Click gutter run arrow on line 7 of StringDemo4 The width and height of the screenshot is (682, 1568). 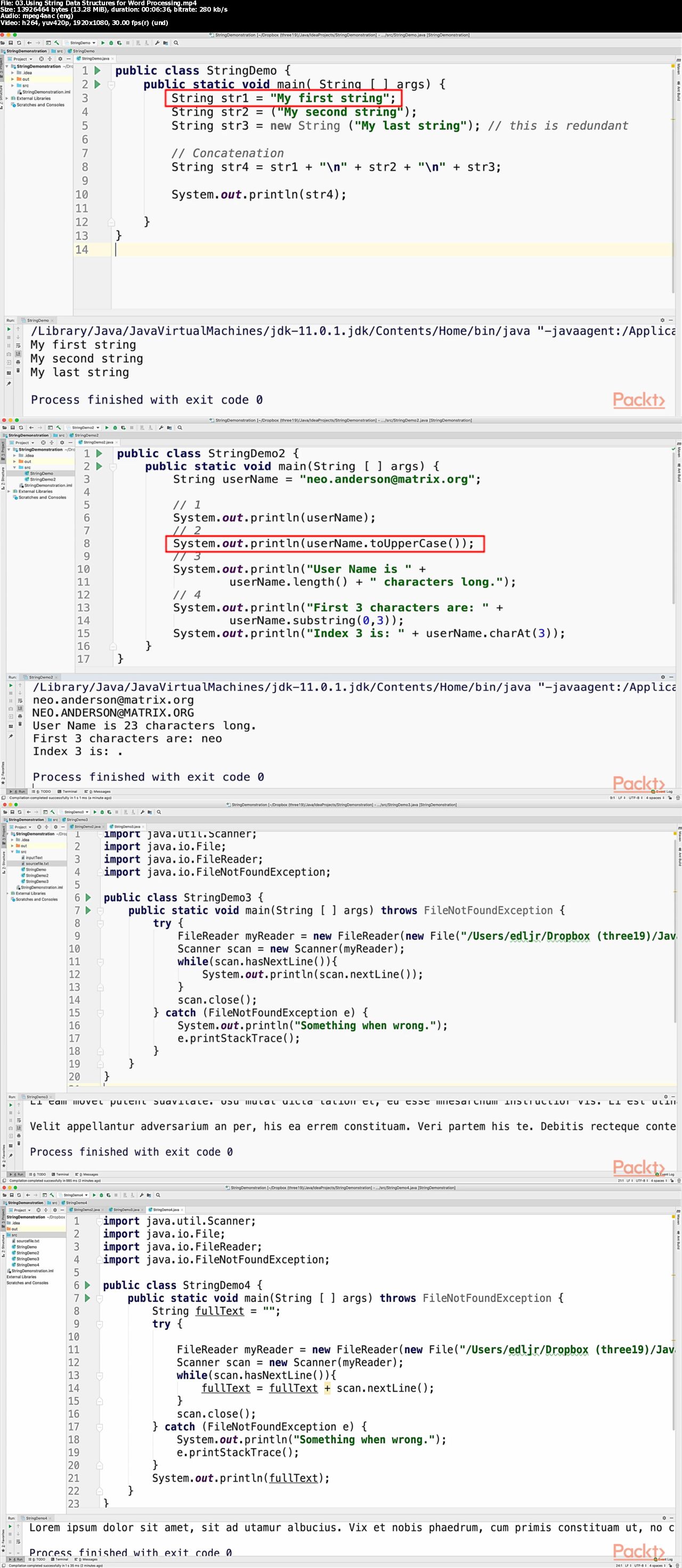[x=87, y=1298]
